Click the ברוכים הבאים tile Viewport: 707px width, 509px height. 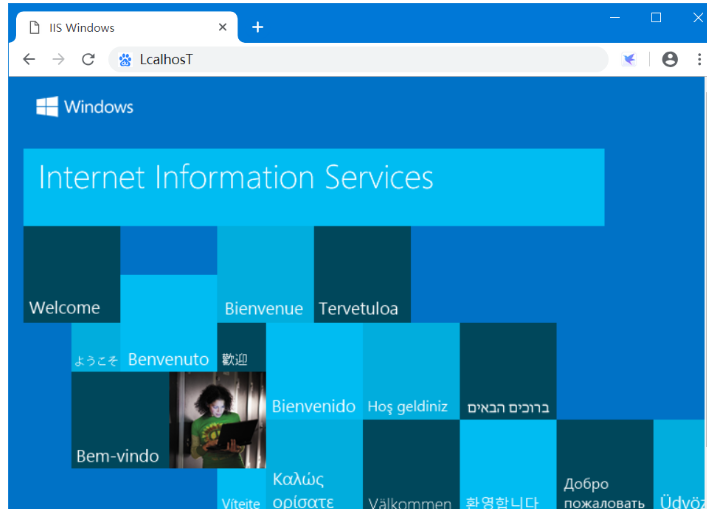pos(508,371)
